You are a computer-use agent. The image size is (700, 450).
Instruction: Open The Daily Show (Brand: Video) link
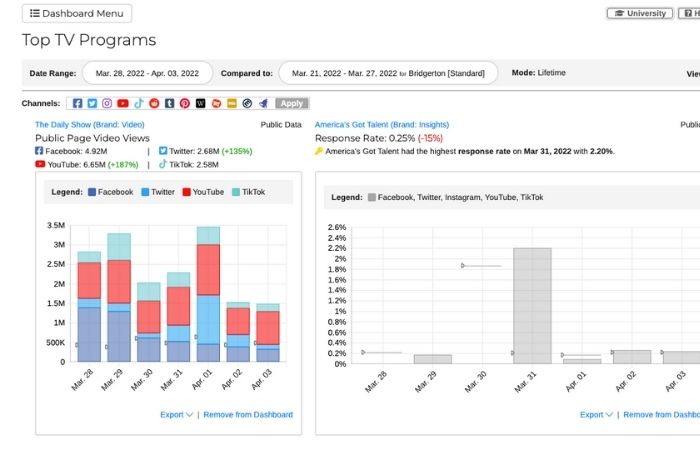pos(90,125)
